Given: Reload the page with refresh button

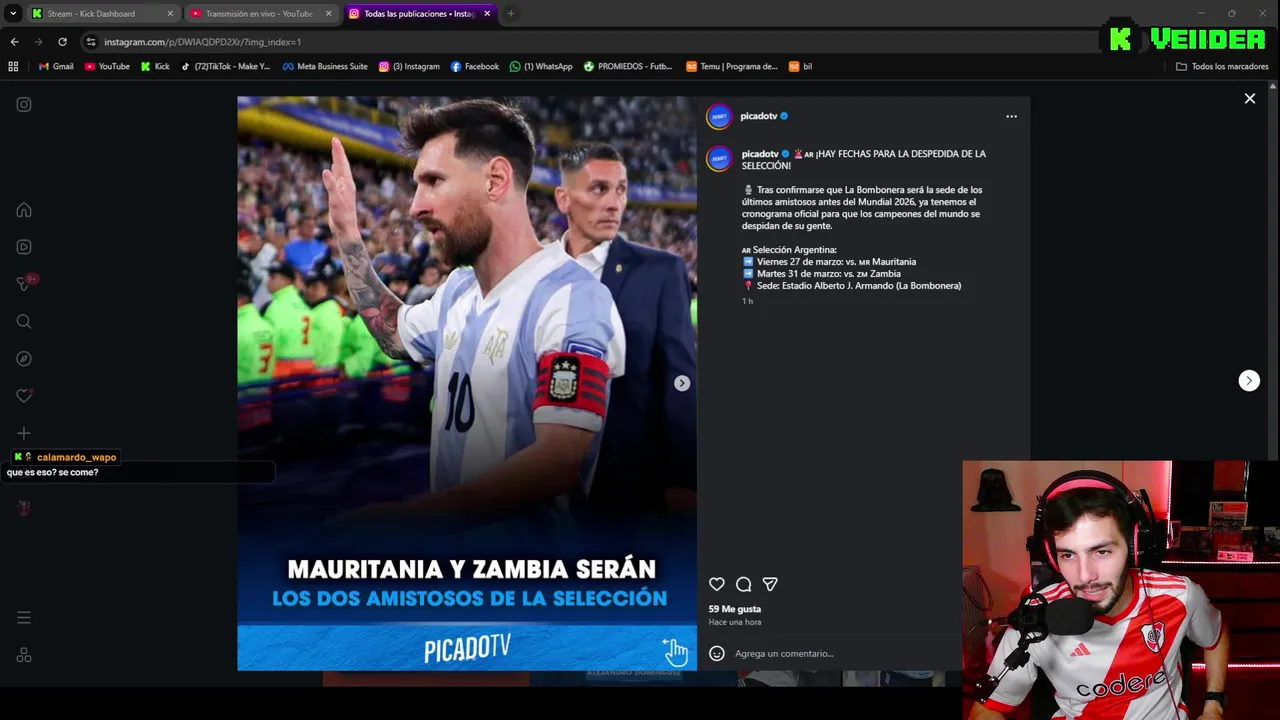Looking at the screenshot, I should click(x=62, y=42).
